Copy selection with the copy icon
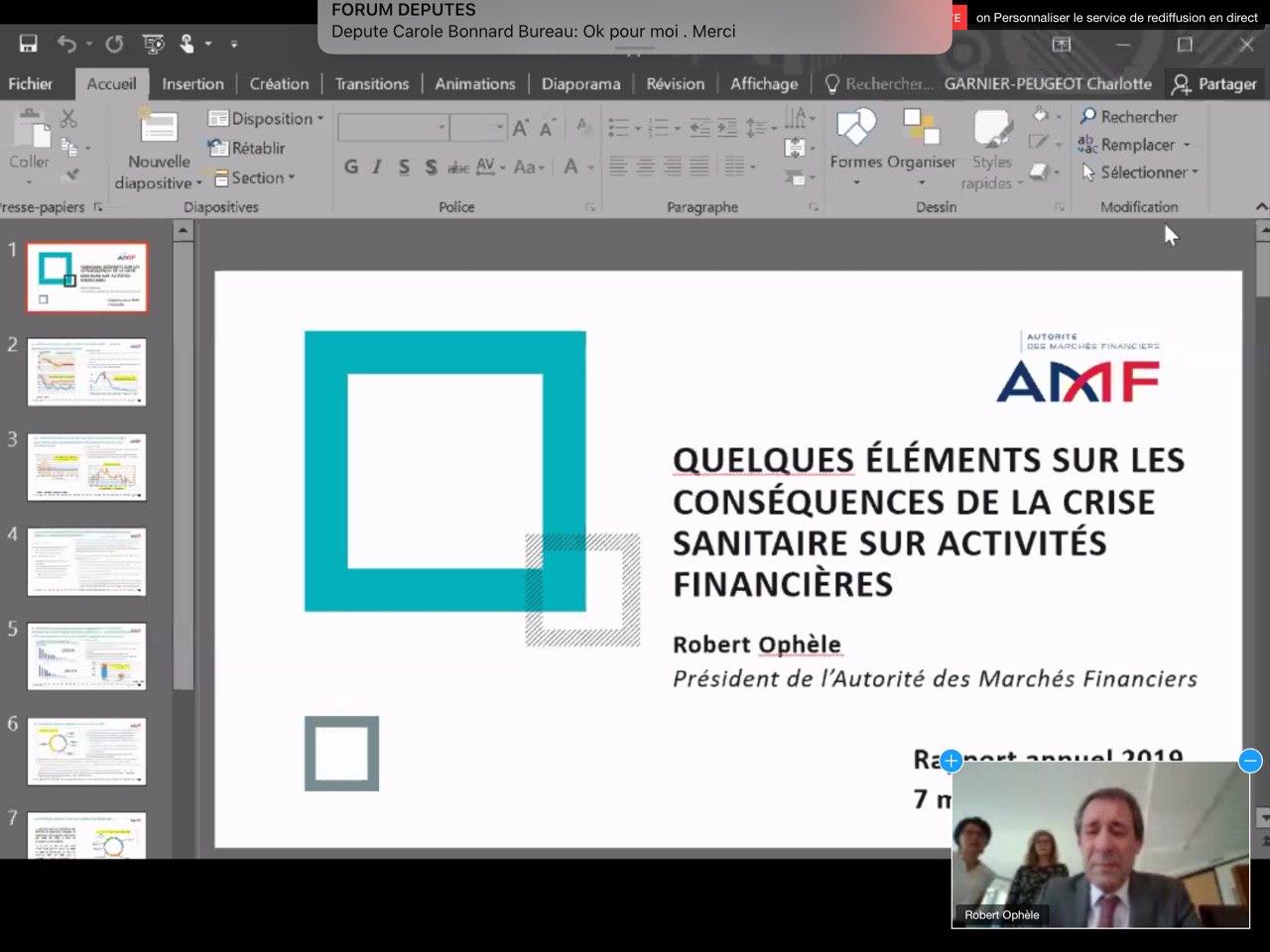Image resolution: width=1270 pixels, height=952 pixels. [69, 148]
